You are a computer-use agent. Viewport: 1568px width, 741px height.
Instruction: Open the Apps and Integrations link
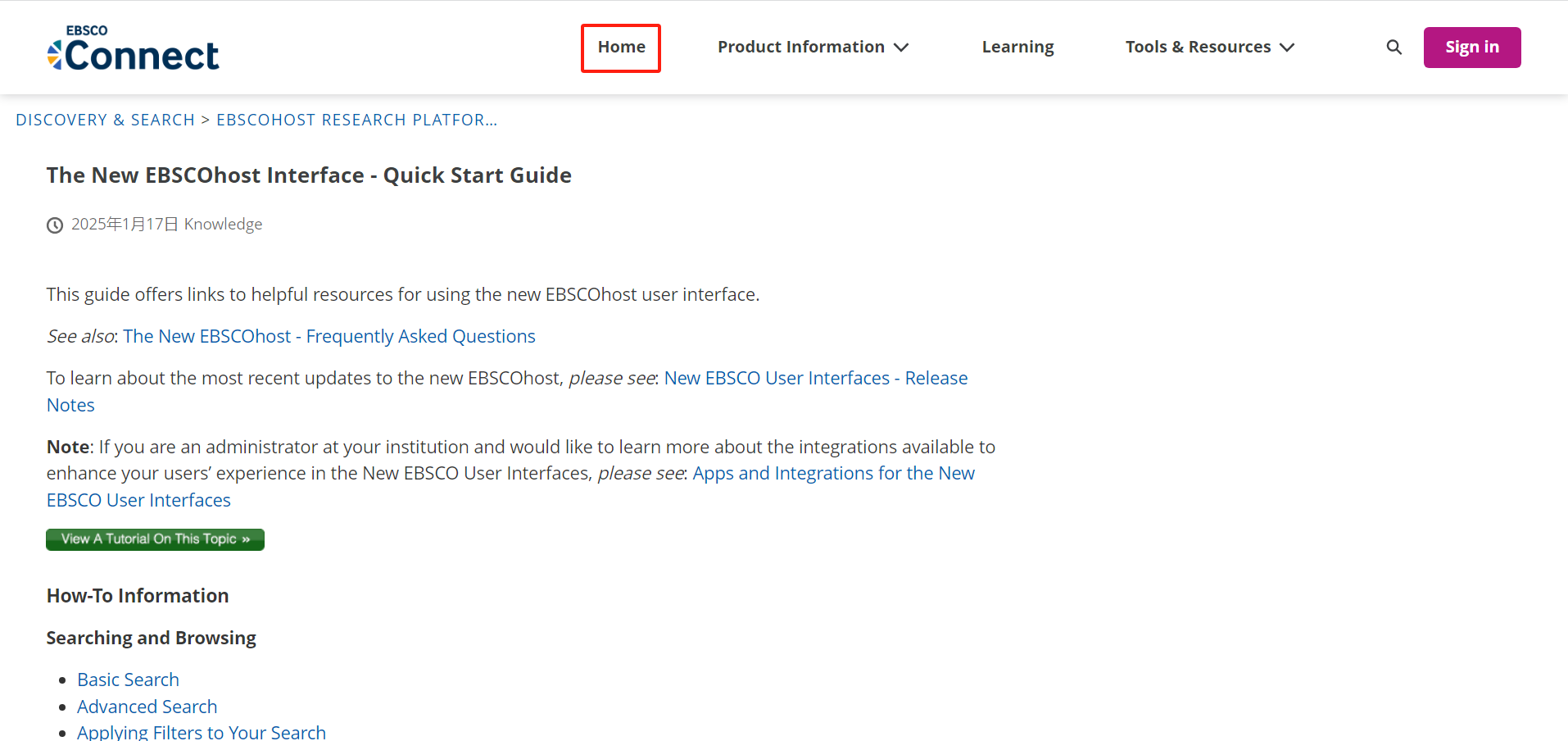(510, 486)
